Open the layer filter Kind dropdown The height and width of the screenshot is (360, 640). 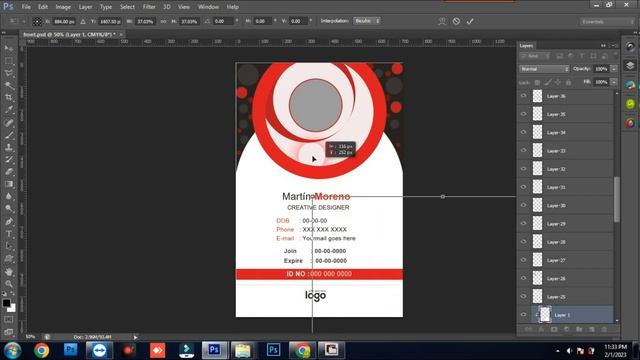(535, 56)
